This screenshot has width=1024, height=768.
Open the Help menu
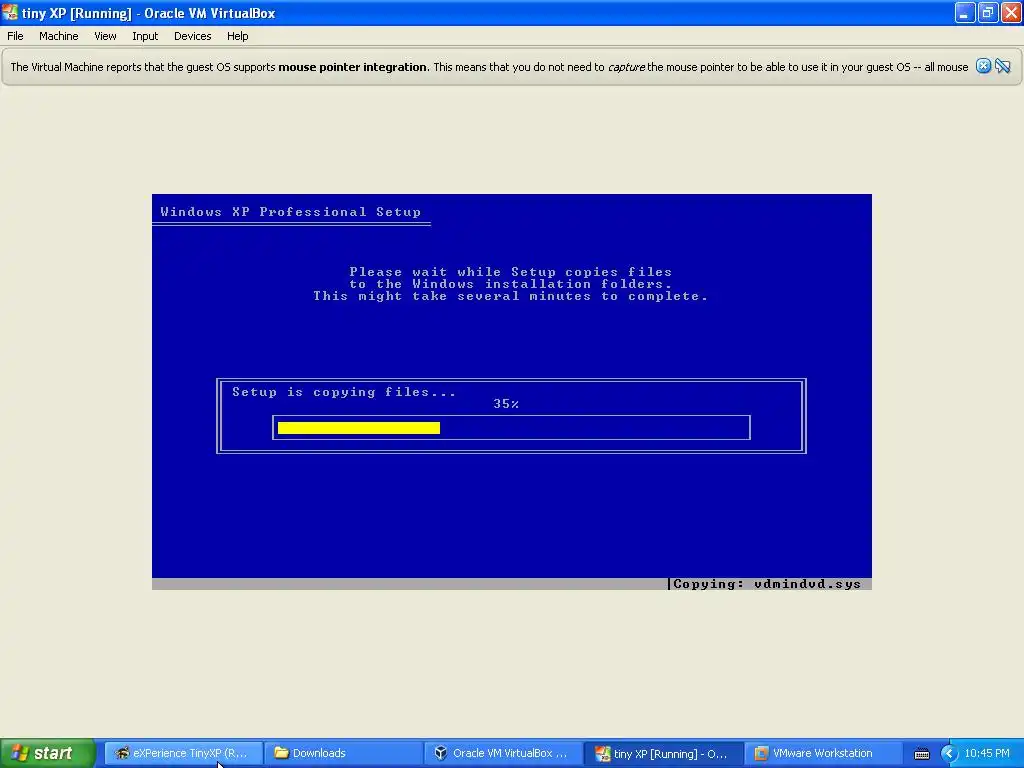pos(238,36)
